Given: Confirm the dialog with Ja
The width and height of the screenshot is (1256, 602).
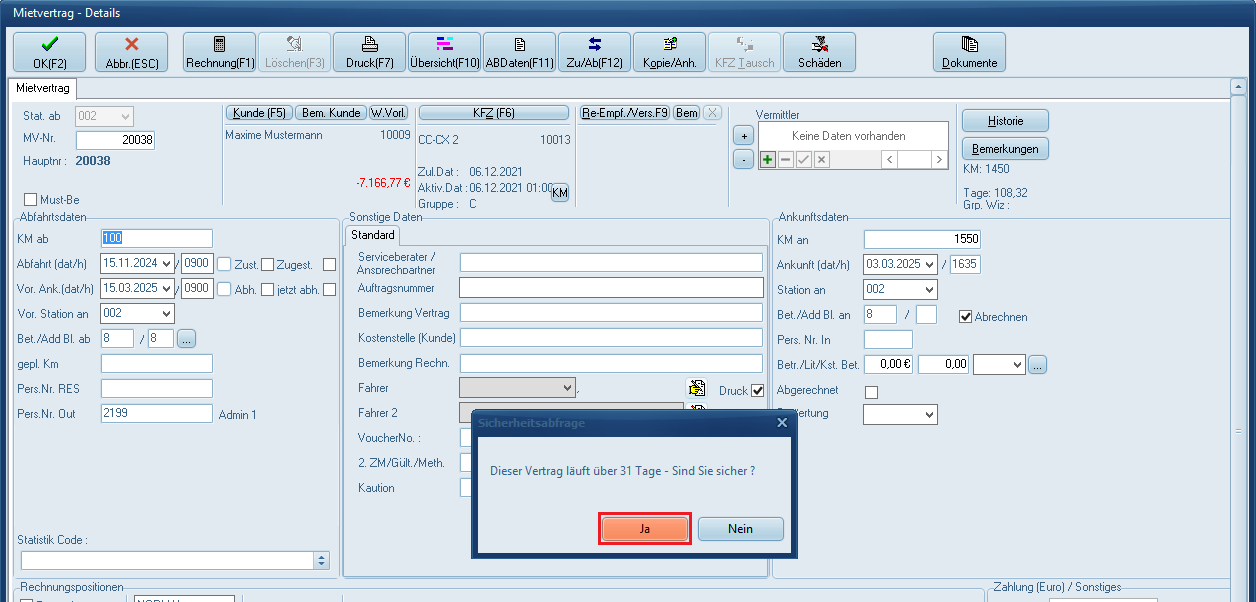Looking at the screenshot, I should [x=645, y=529].
